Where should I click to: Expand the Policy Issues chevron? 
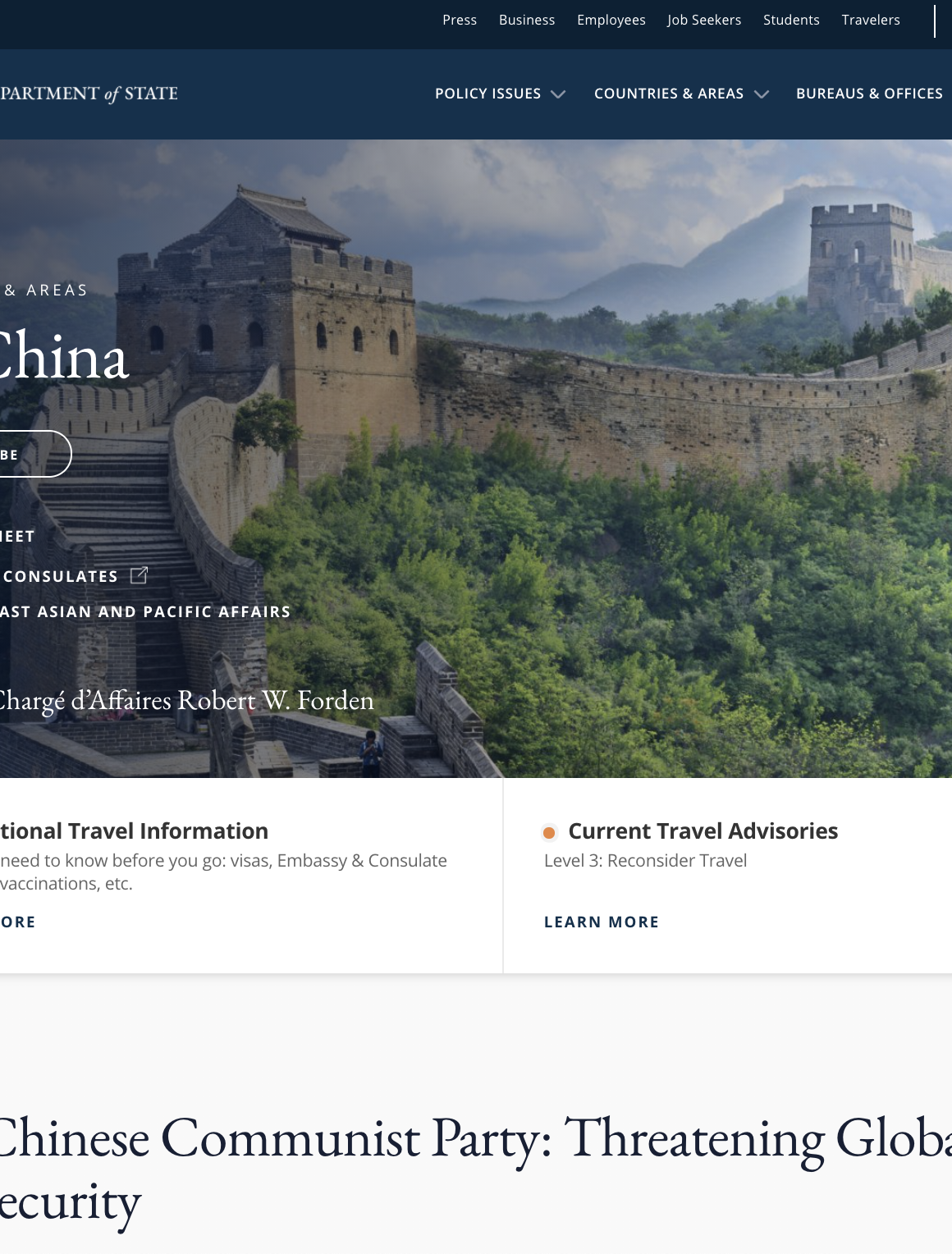[558, 94]
